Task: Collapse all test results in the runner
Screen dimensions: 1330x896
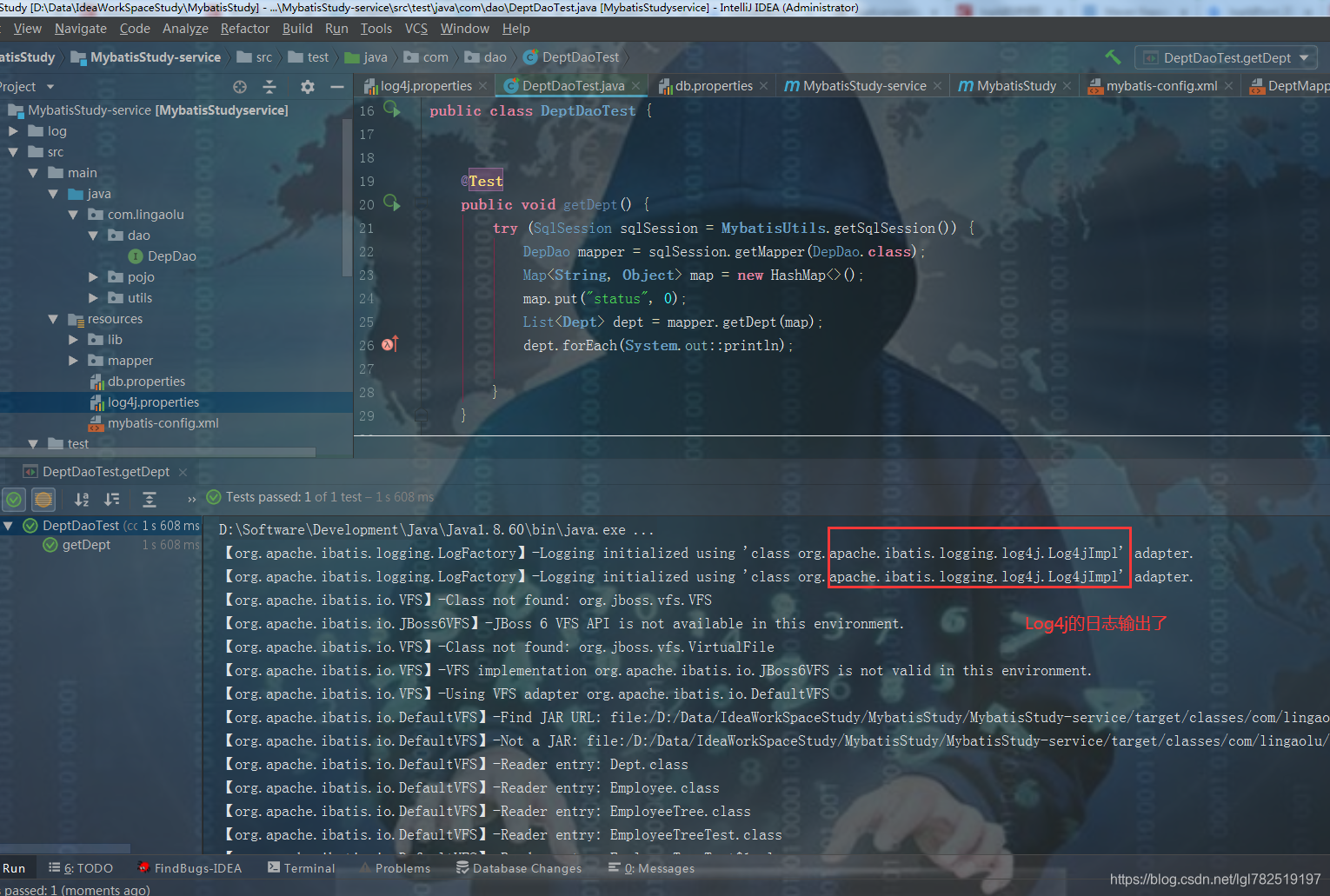Action: (x=148, y=499)
